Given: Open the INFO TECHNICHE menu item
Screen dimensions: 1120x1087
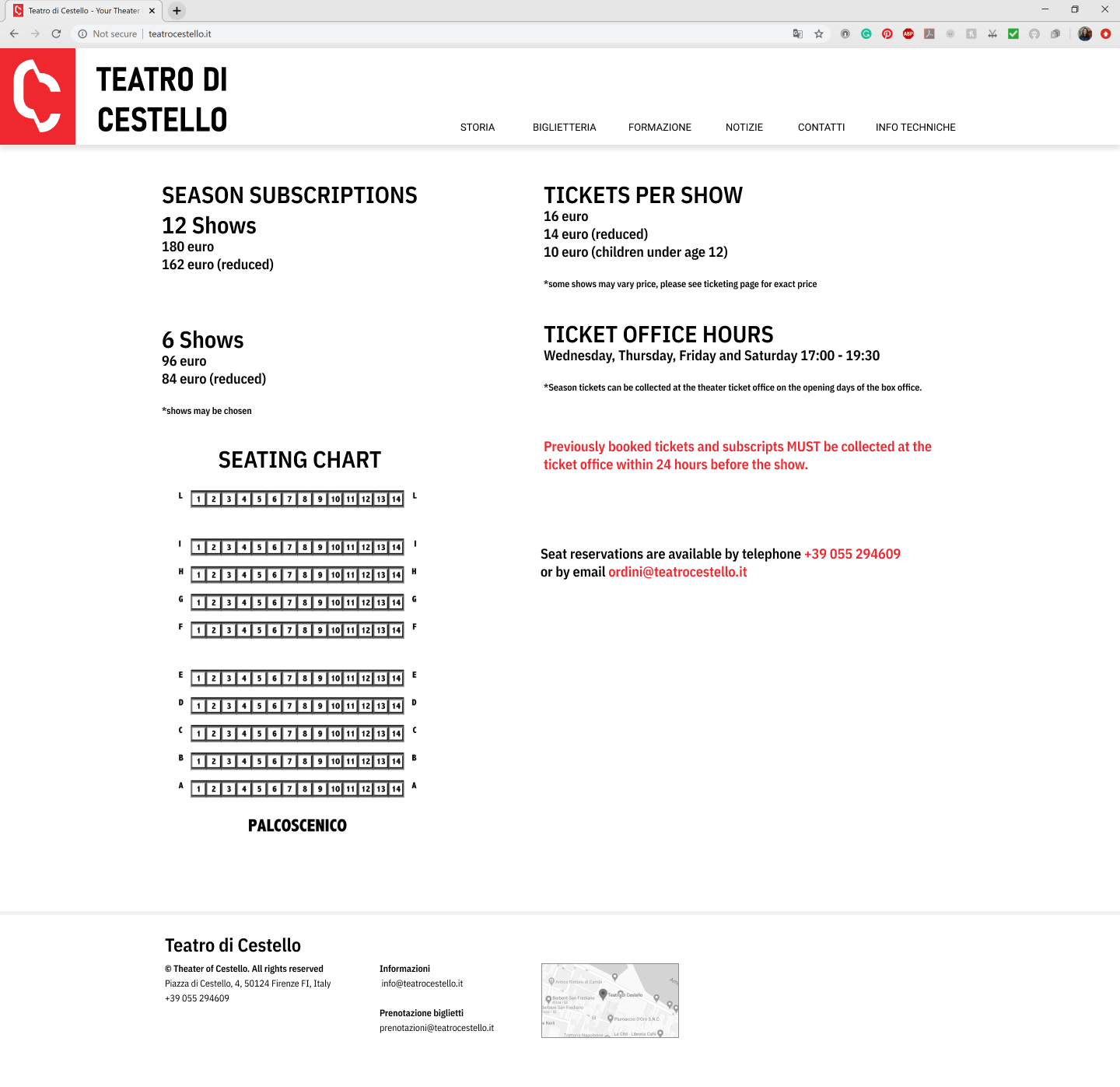Looking at the screenshot, I should point(915,127).
